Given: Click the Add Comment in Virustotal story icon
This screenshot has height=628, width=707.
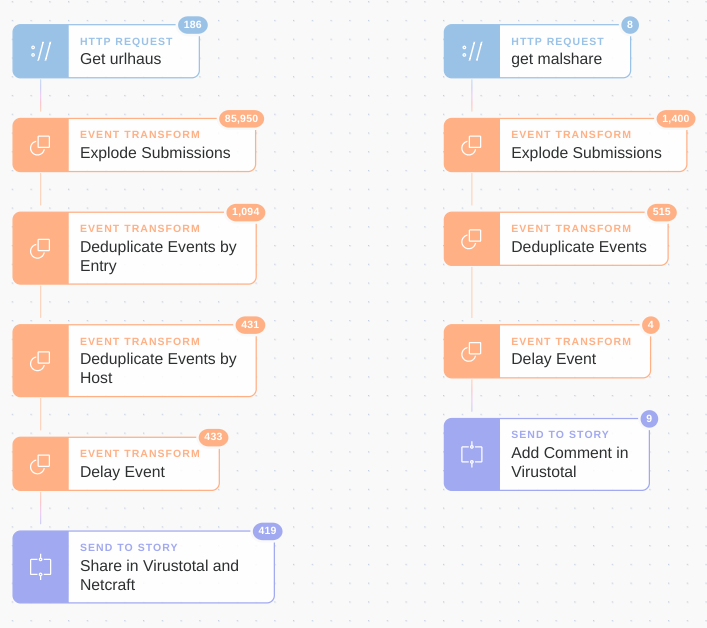Looking at the screenshot, I should (472, 454).
